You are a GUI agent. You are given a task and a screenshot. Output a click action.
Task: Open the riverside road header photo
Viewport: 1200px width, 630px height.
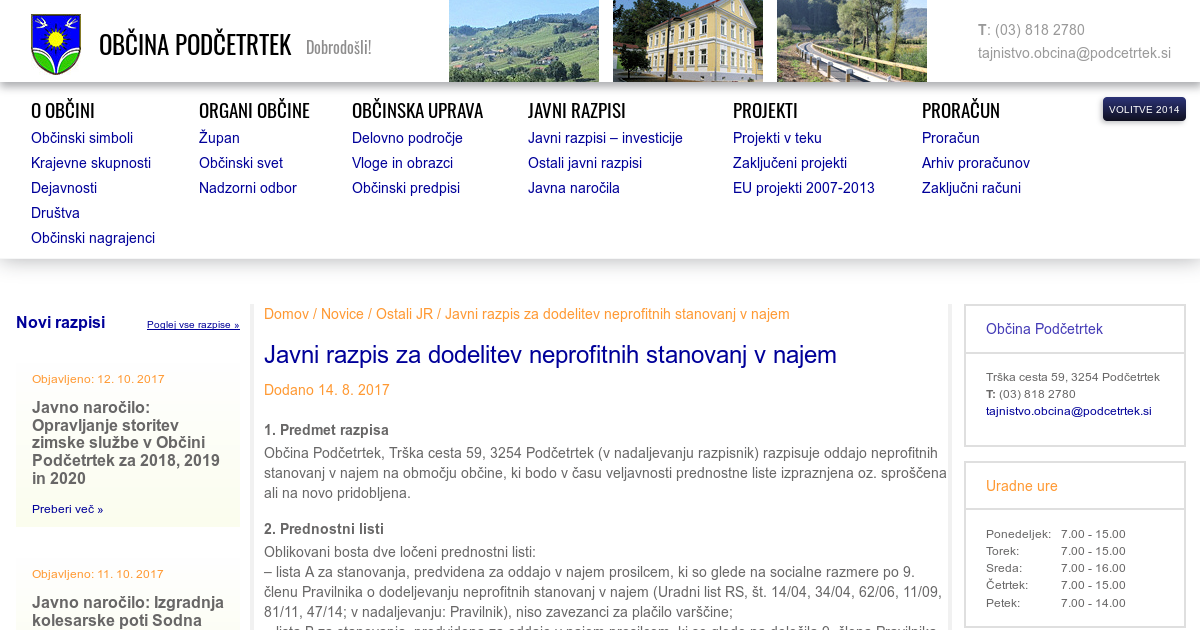coord(851,41)
